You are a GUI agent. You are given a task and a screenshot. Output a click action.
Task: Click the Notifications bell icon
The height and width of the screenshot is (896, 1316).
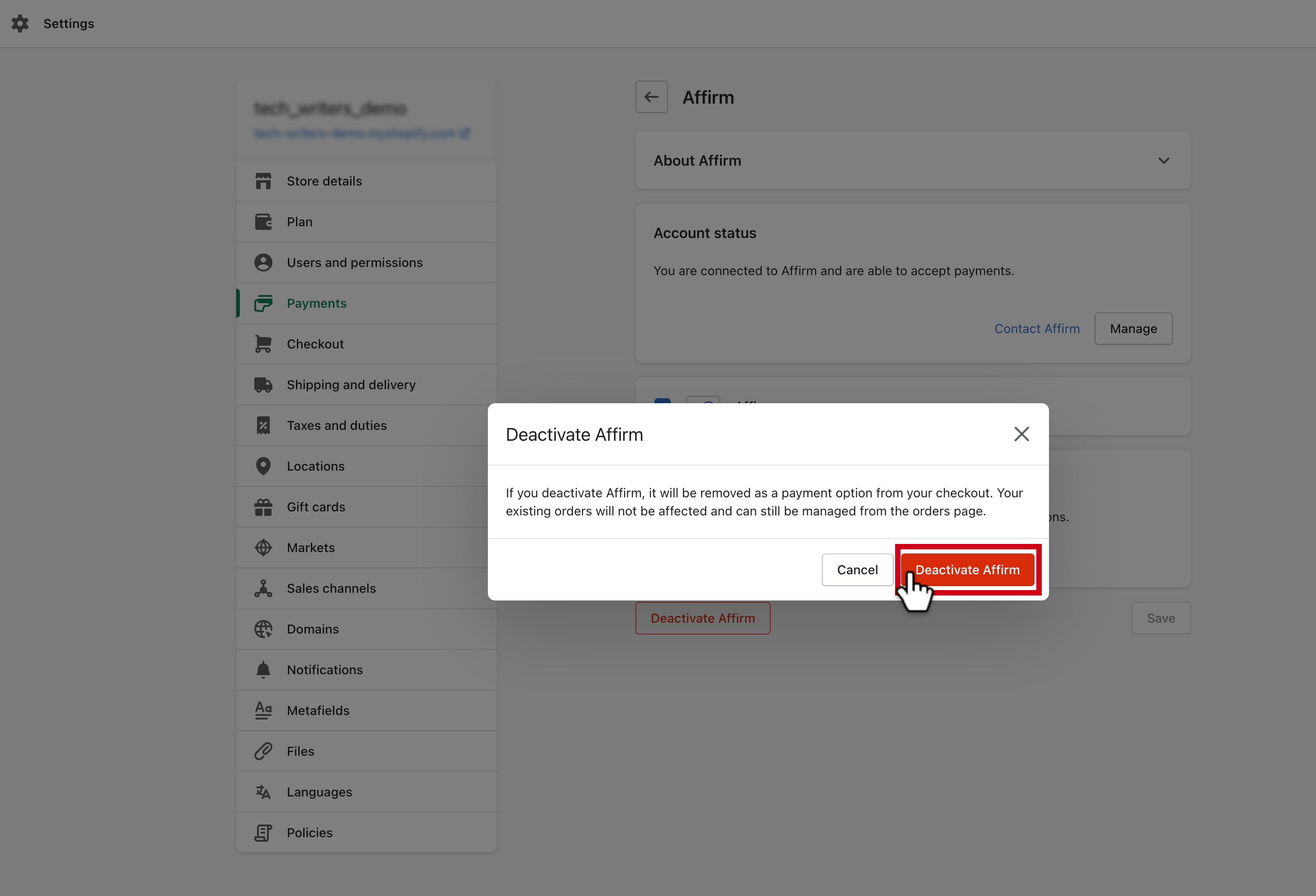point(263,669)
